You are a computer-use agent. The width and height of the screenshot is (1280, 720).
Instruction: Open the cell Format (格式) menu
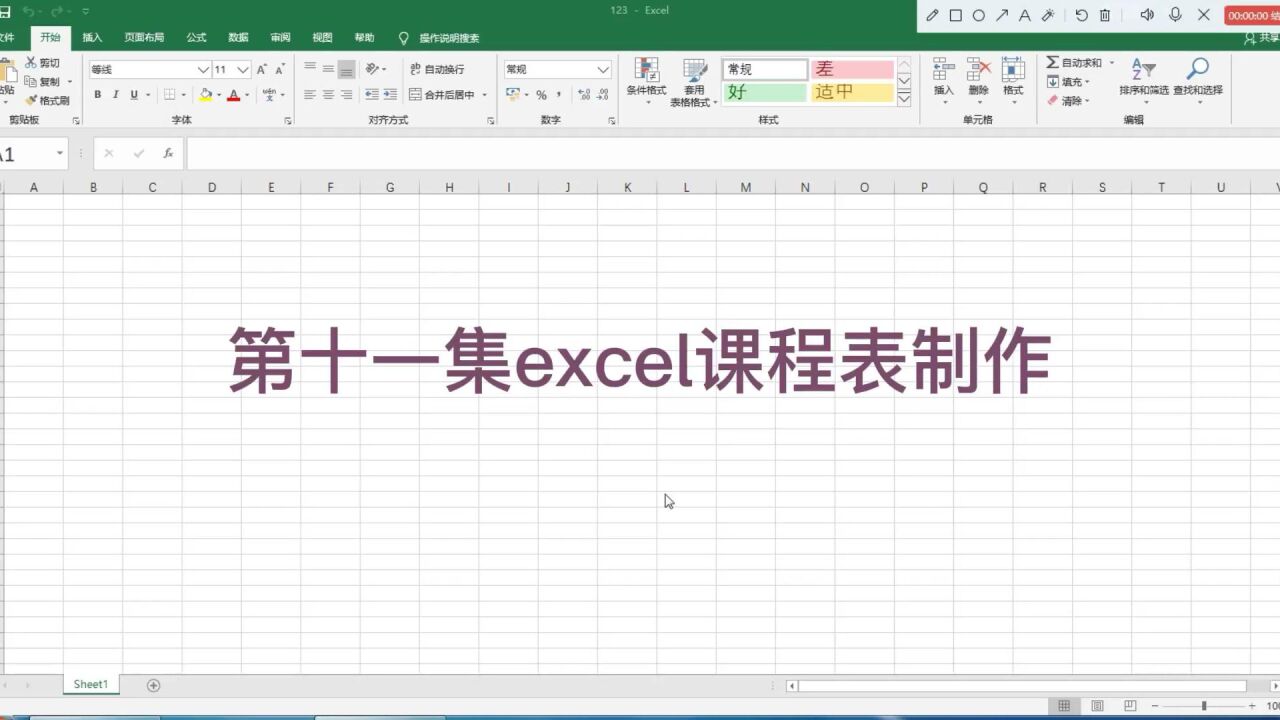click(x=1013, y=81)
